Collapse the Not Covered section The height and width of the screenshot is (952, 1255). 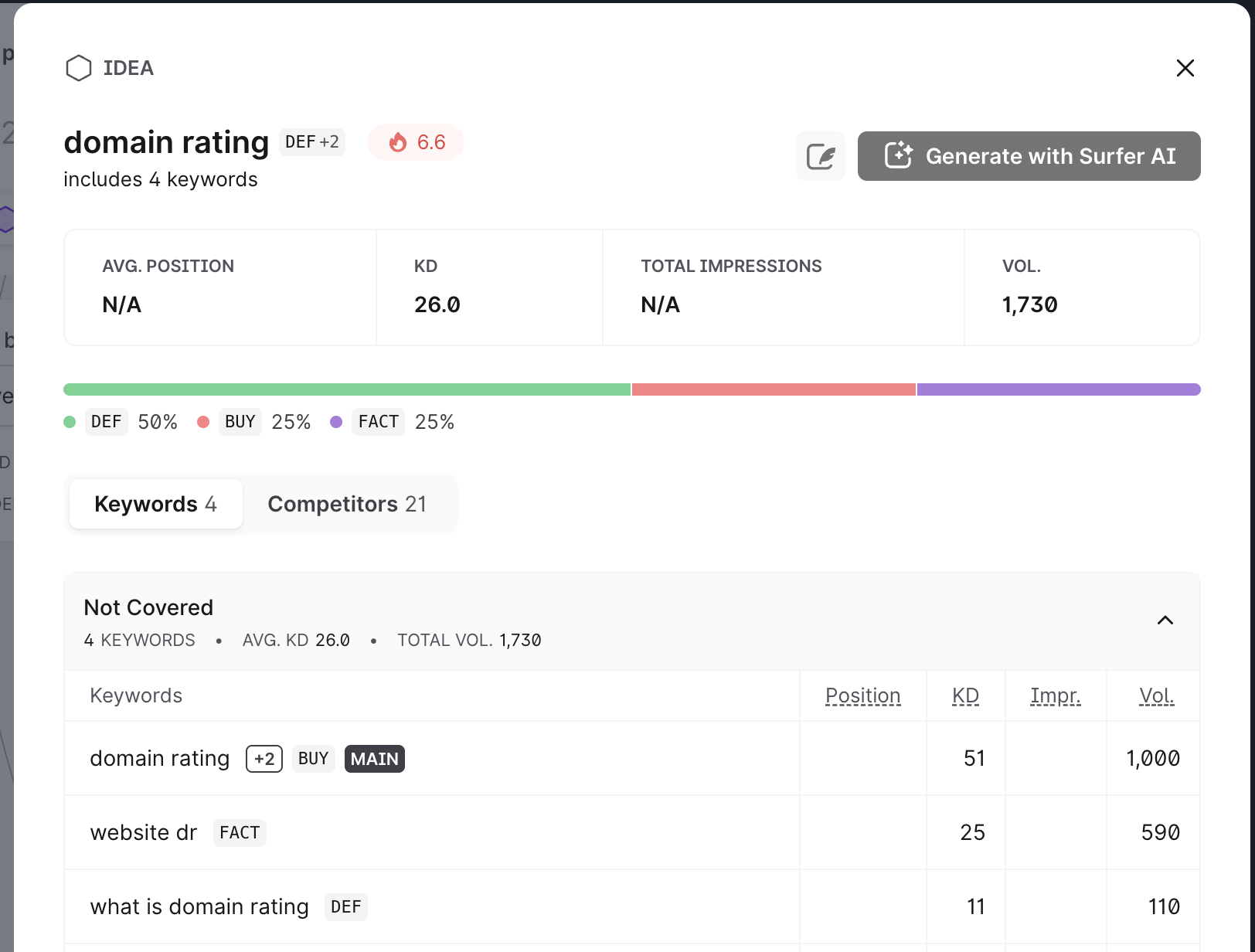(1165, 620)
